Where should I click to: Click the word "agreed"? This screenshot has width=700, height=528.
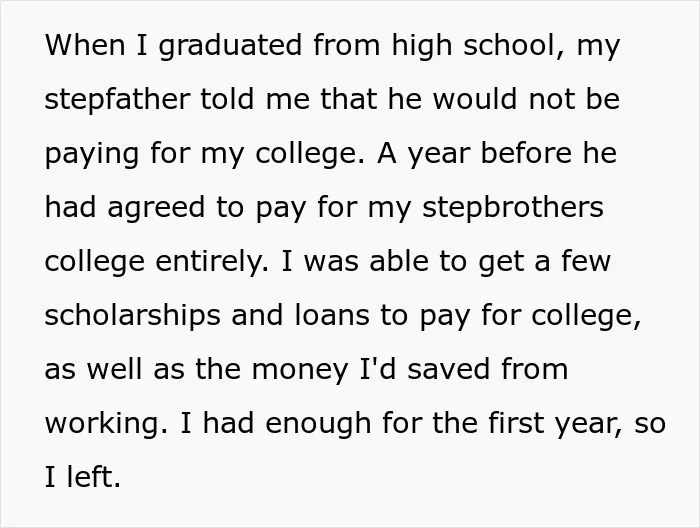(x=157, y=209)
